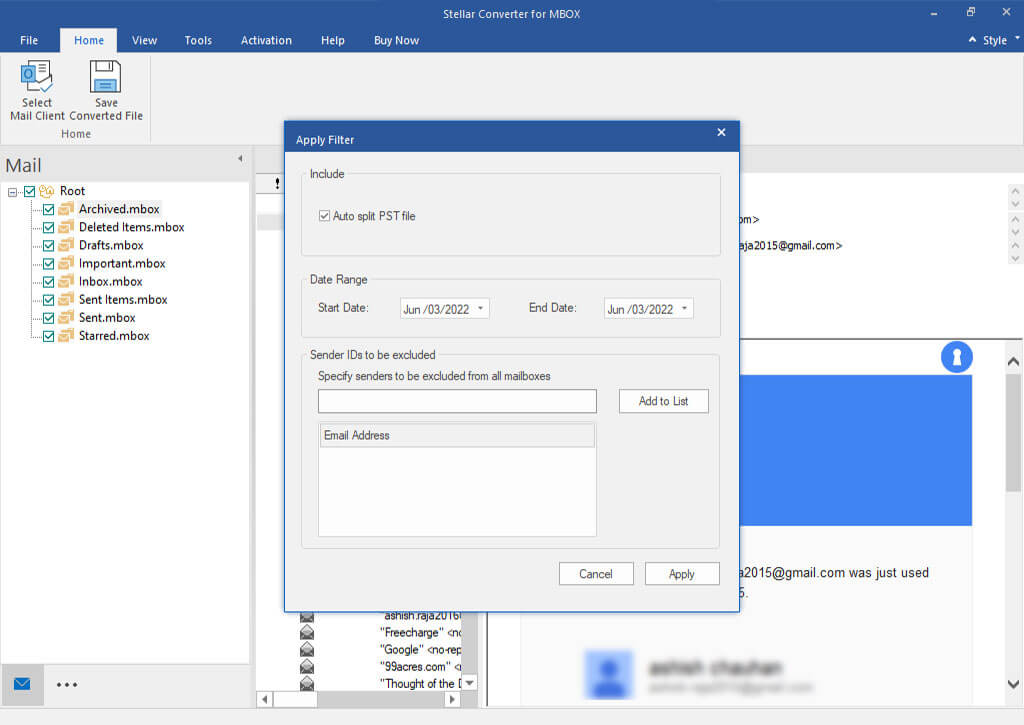
Task: Click the Sent.mbox folder icon
Action: click(x=65, y=317)
